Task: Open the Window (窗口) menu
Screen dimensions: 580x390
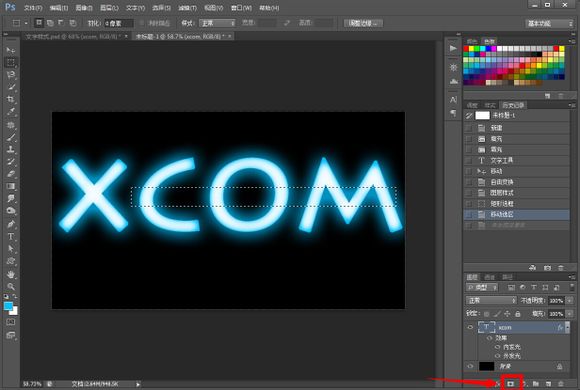Action: (241, 8)
